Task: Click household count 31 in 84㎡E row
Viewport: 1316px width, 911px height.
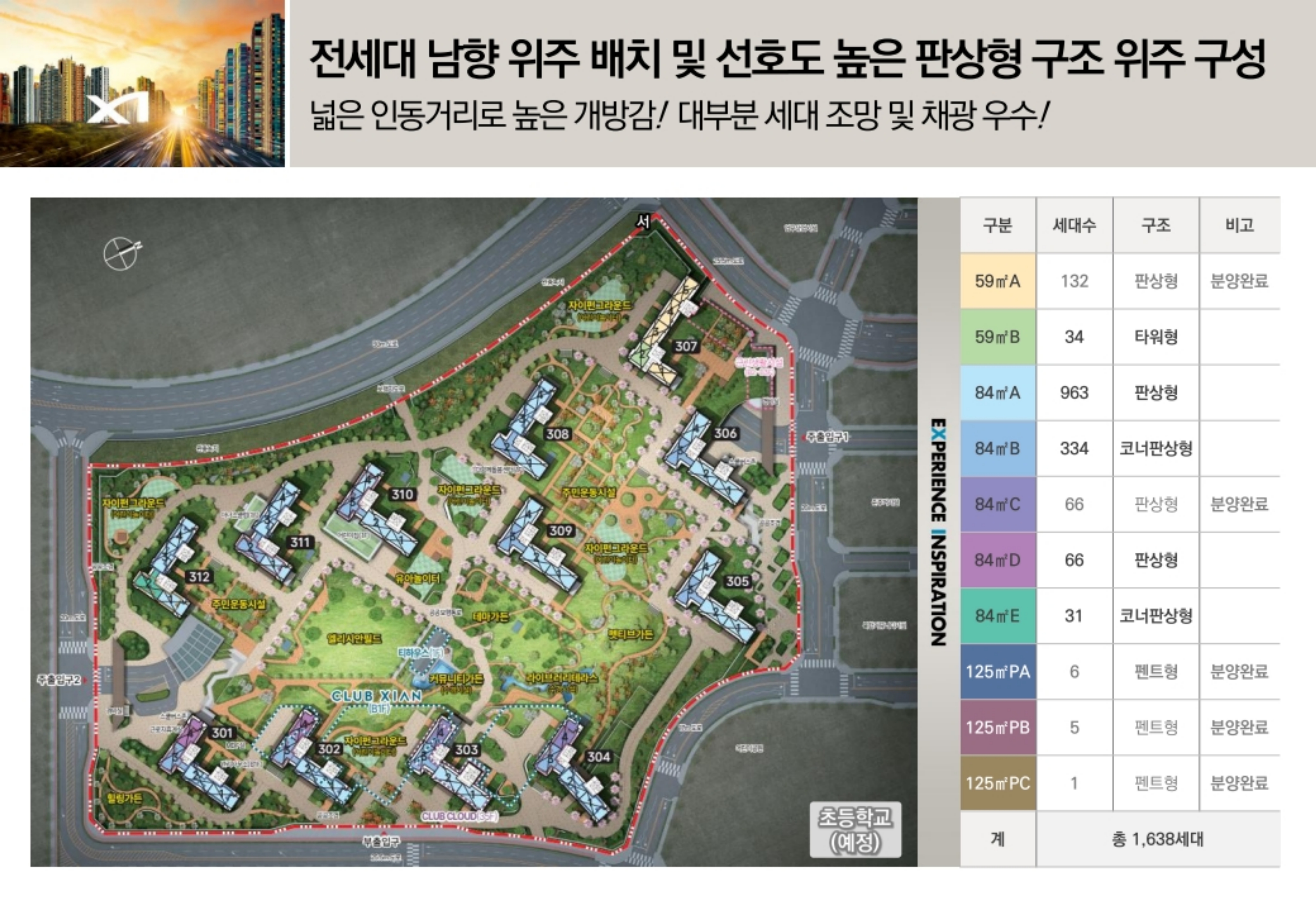Action: tap(1074, 616)
